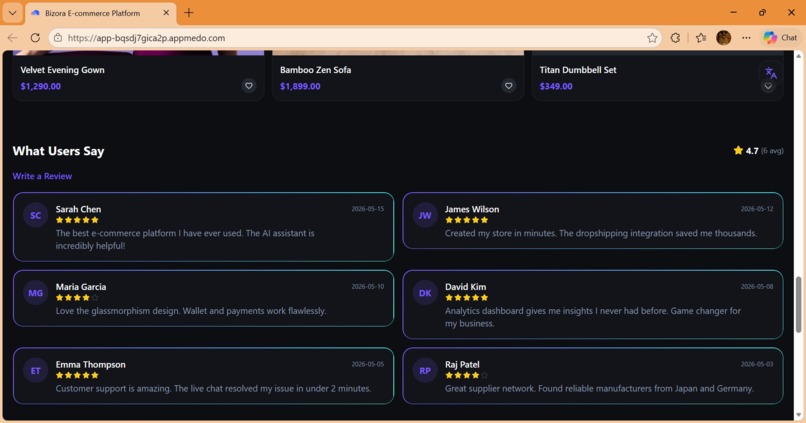806x423 pixels.
Task: Click the review text about dropshipping integration
Action: pyautogui.click(x=601, y=233)
